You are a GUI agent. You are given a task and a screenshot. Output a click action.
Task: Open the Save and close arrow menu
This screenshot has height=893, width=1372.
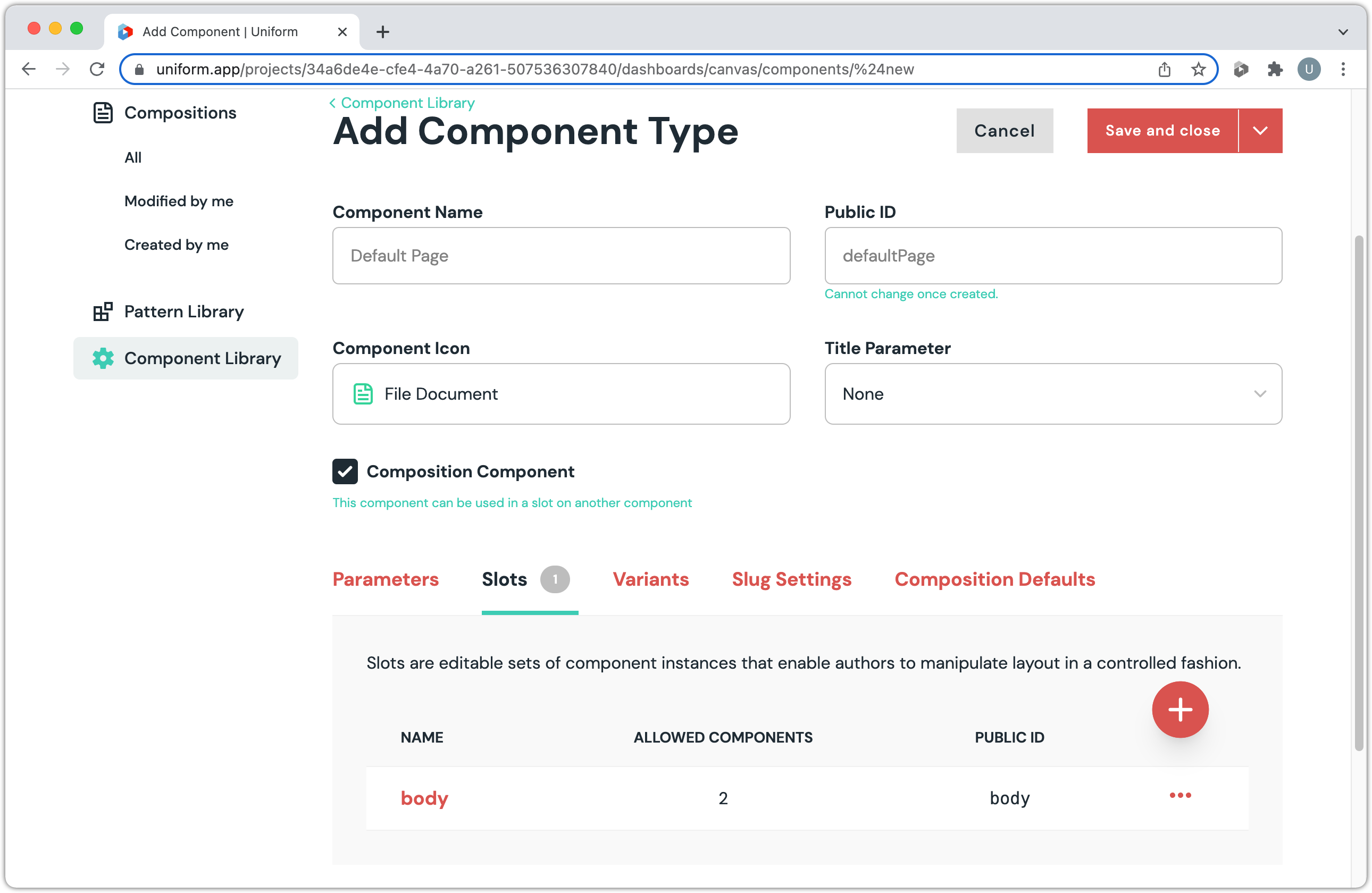pos(1260,130)
